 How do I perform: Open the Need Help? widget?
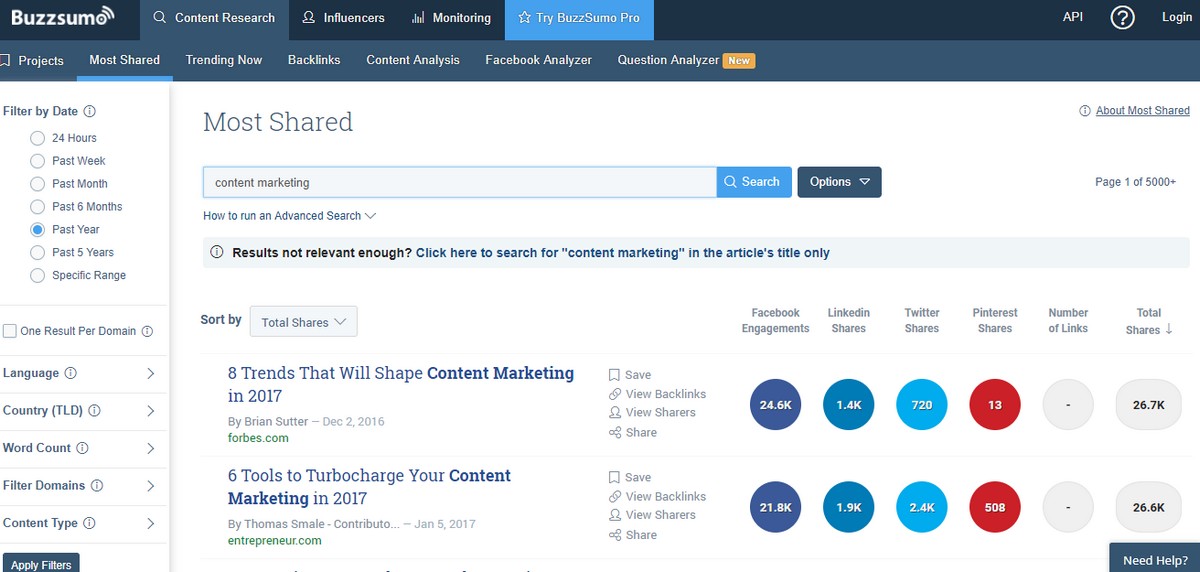coord(1155,560)
